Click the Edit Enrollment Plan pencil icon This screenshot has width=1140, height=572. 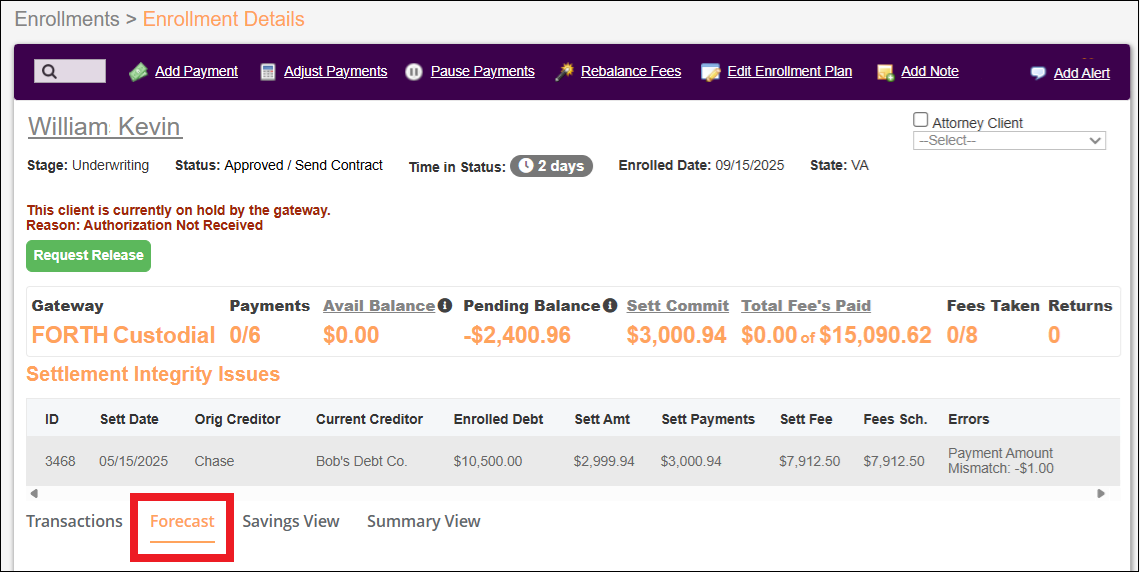(x=710, y=72)
